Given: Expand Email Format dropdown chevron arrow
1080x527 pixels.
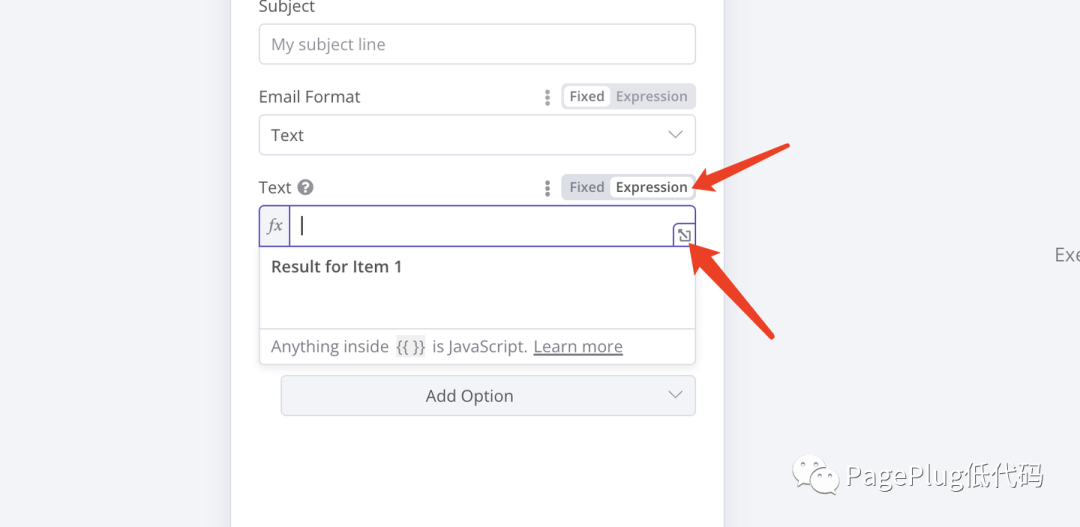Looking at the screenshot, I should [x=675, y=135].
